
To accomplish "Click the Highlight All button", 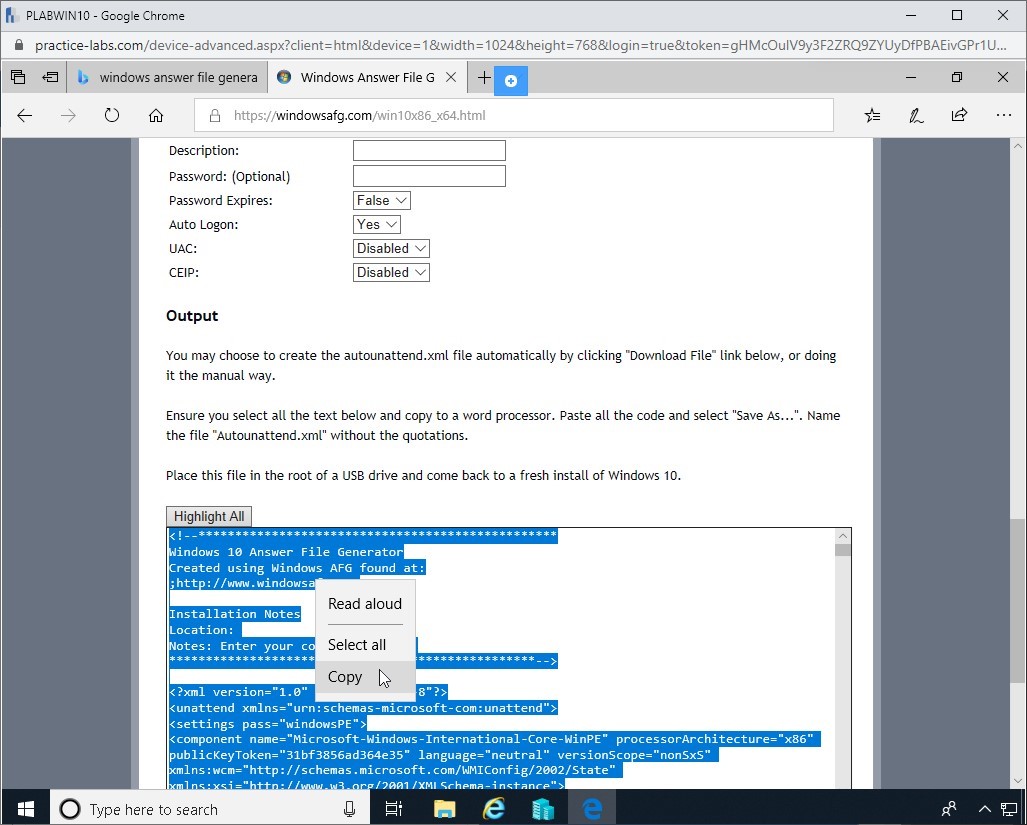I will 209,517.
